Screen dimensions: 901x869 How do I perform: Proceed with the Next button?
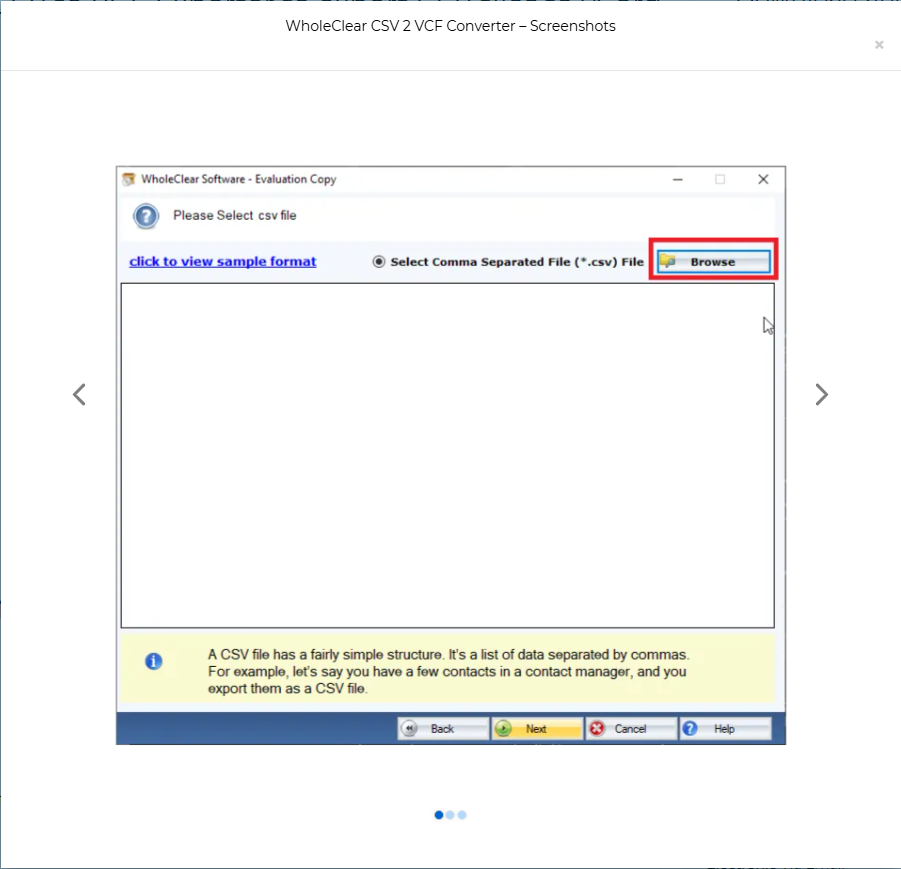coord(537,729)
